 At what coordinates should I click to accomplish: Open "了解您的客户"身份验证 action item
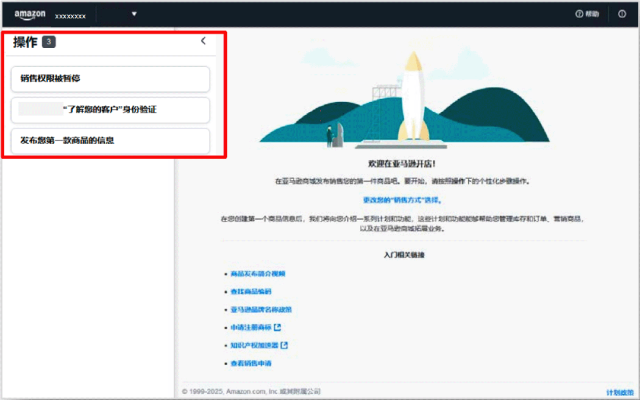pos(110,109)
